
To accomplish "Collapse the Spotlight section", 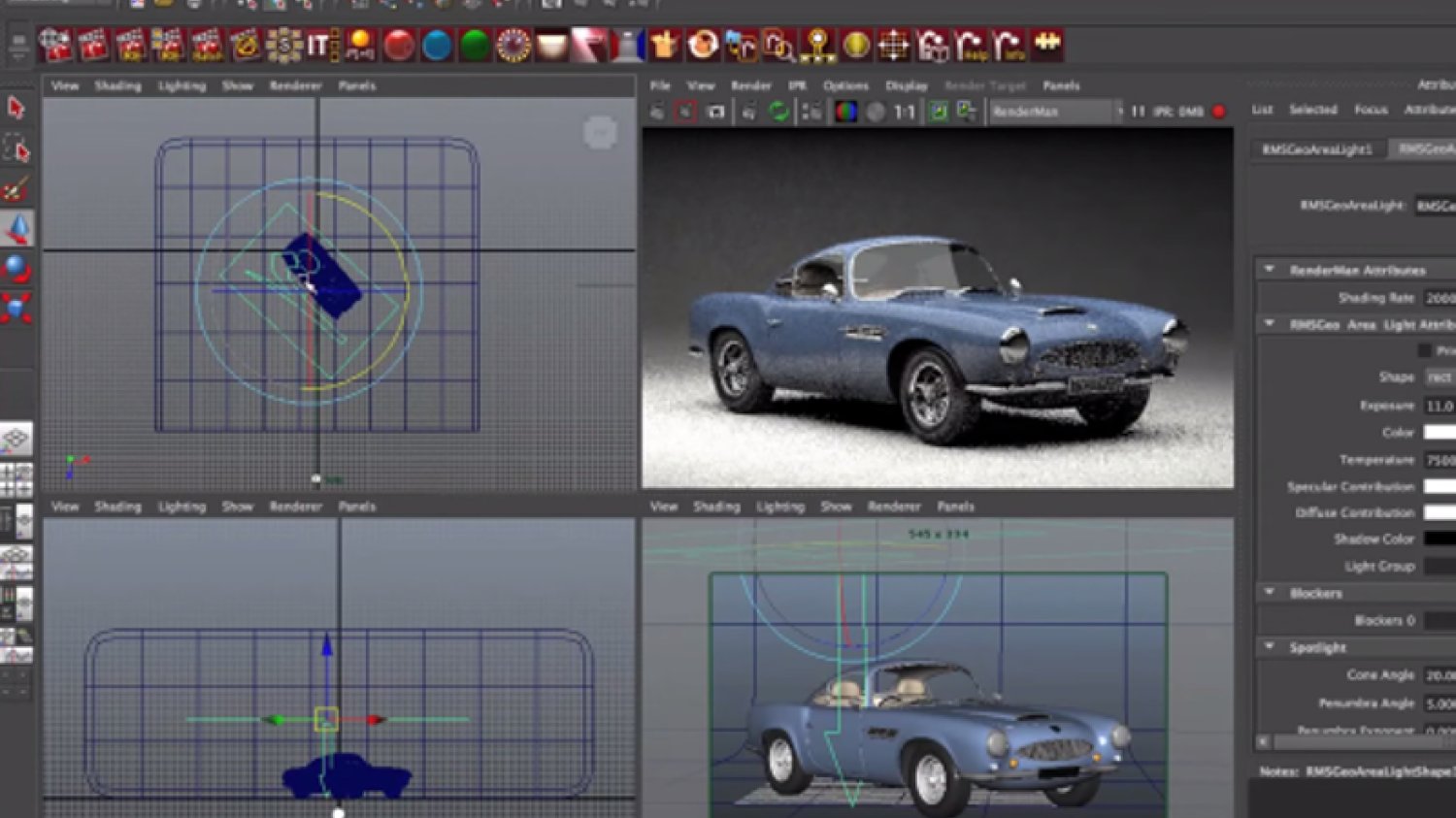I will click(x=1270, y=646).
